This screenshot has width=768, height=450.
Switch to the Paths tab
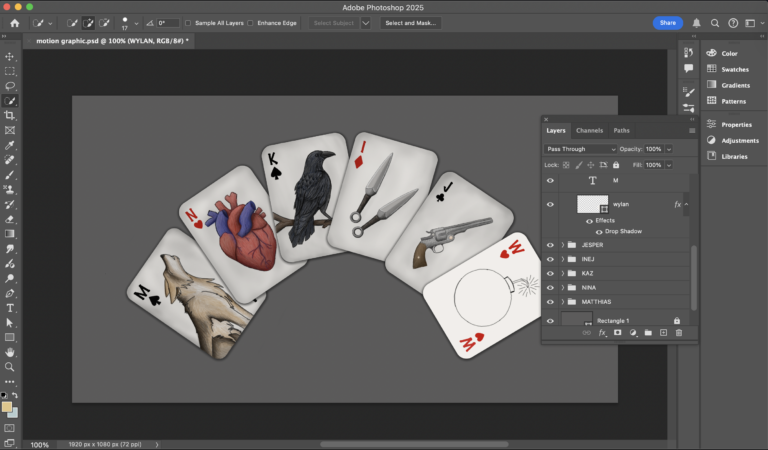coord(621,131)
